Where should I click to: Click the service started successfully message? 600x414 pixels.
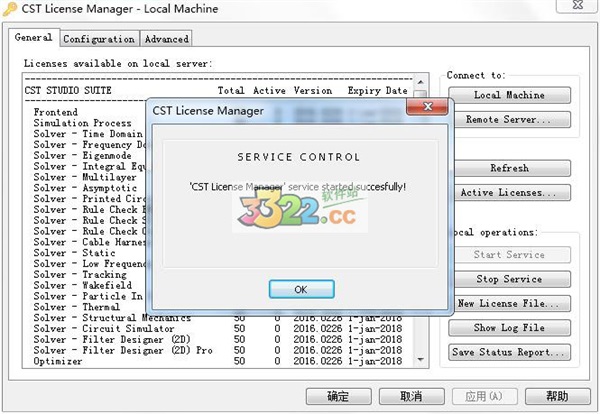pos(298,187)
